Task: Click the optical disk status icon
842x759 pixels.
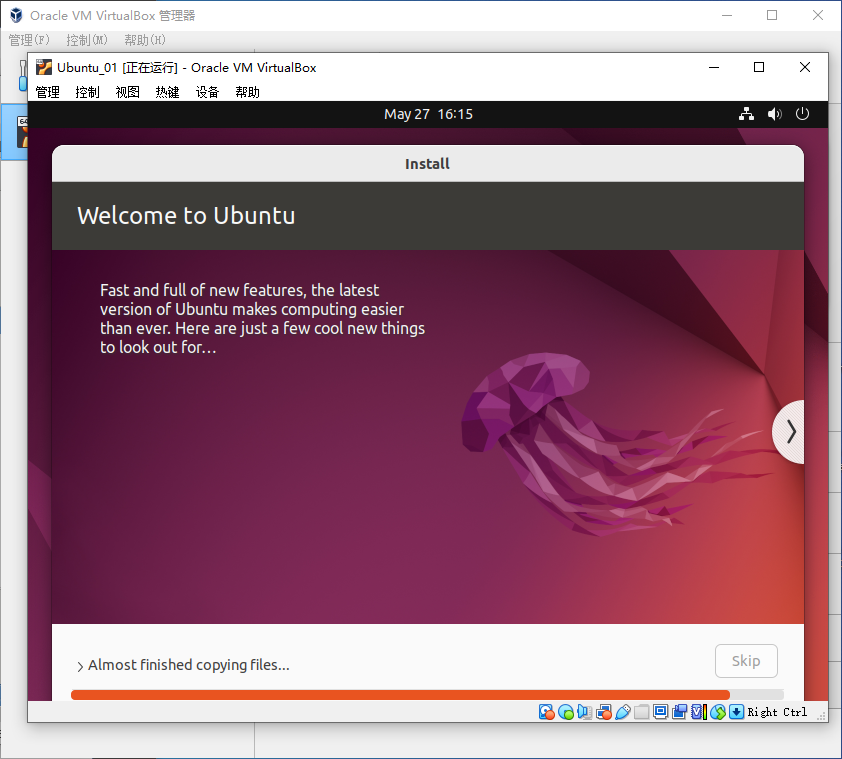Action: pyautogui.click(x=565, y=712)
